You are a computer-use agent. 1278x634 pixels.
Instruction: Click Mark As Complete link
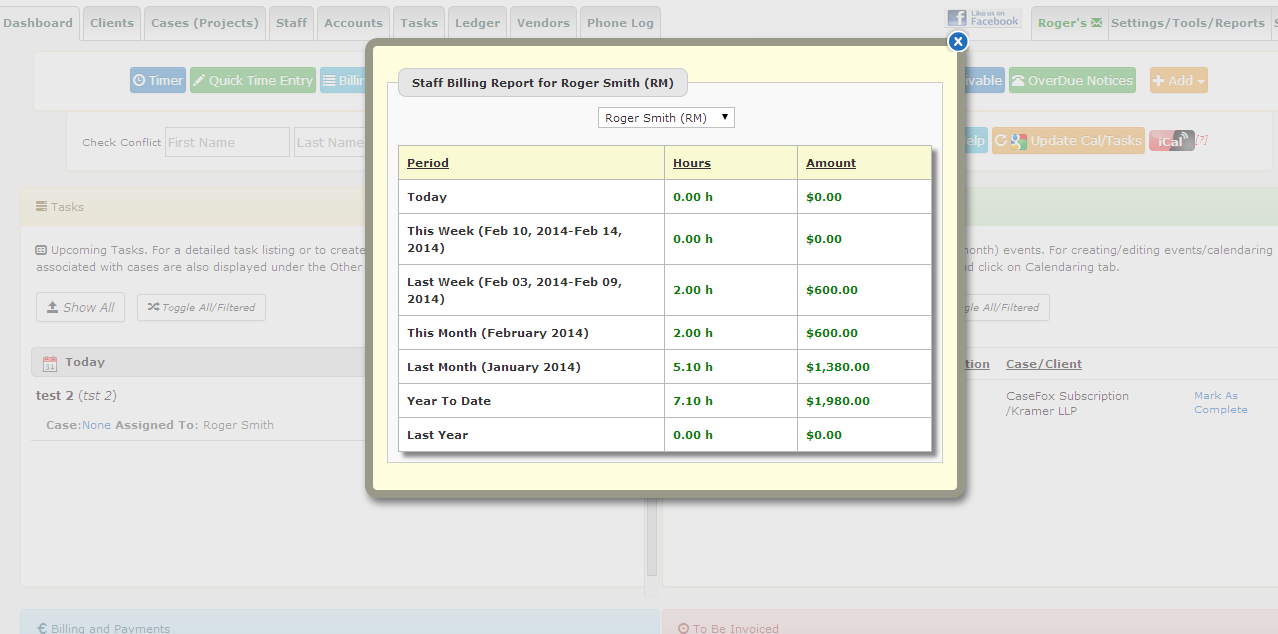click(1220, 402)
